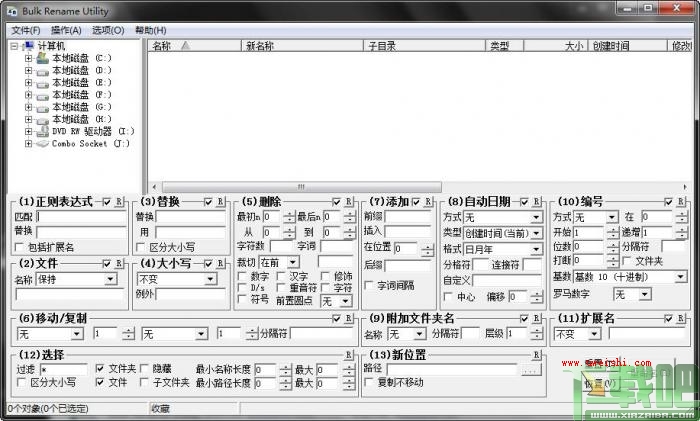Reset the (13)新位置 section with R button
700x421 pixels.
click(x=537, y=355)
